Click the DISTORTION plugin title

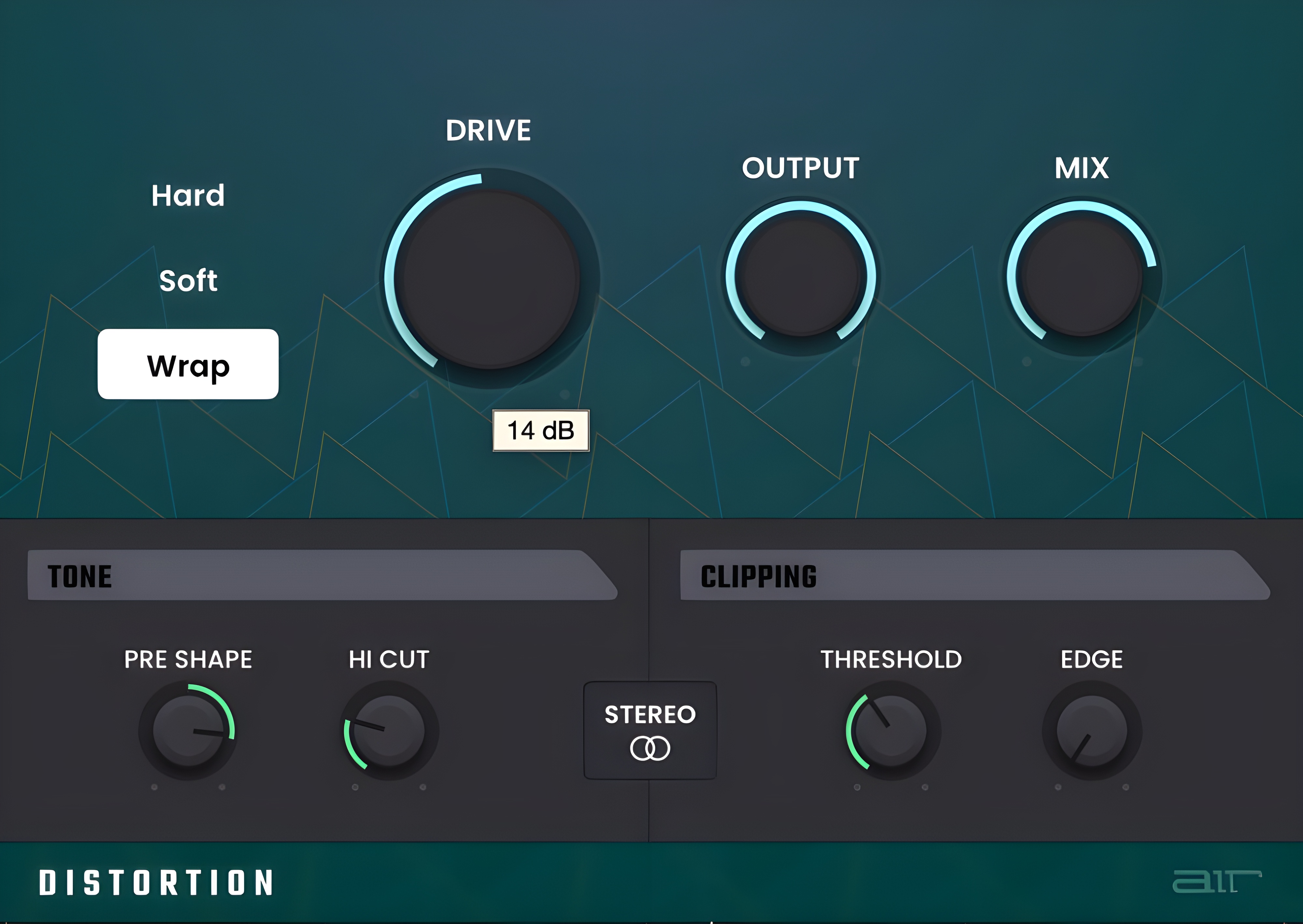click(x=156, y=883)
